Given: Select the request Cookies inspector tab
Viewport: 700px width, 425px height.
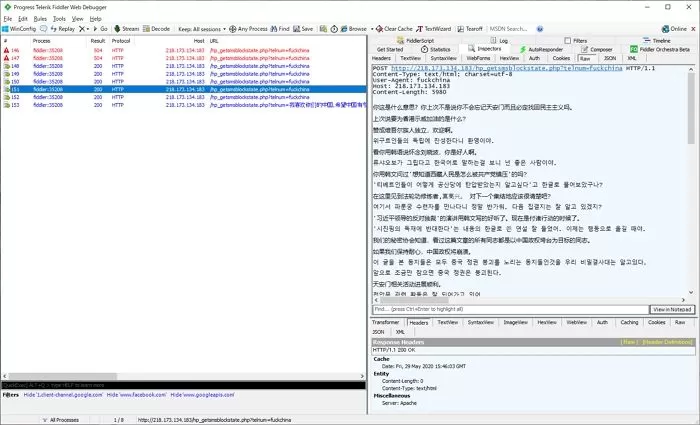Looking at the screenshot, I should [x=561, y=58].
